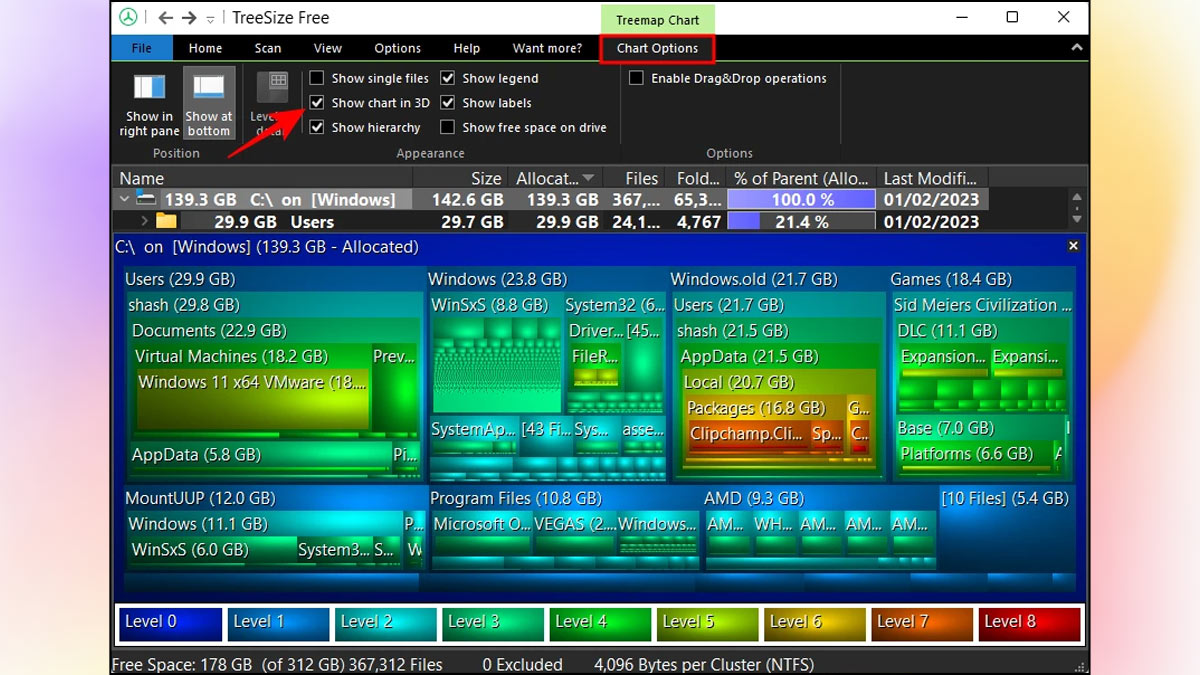Click the 100.0 % parent bar cell
1200x675 pixels.
click(801, 199)
